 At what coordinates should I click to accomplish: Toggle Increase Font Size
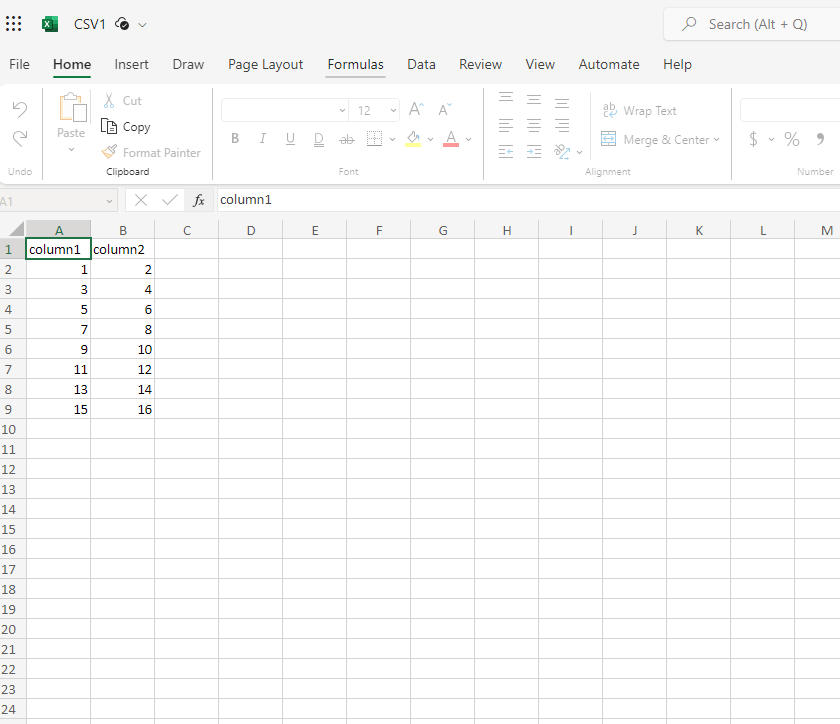click(415, 110)
